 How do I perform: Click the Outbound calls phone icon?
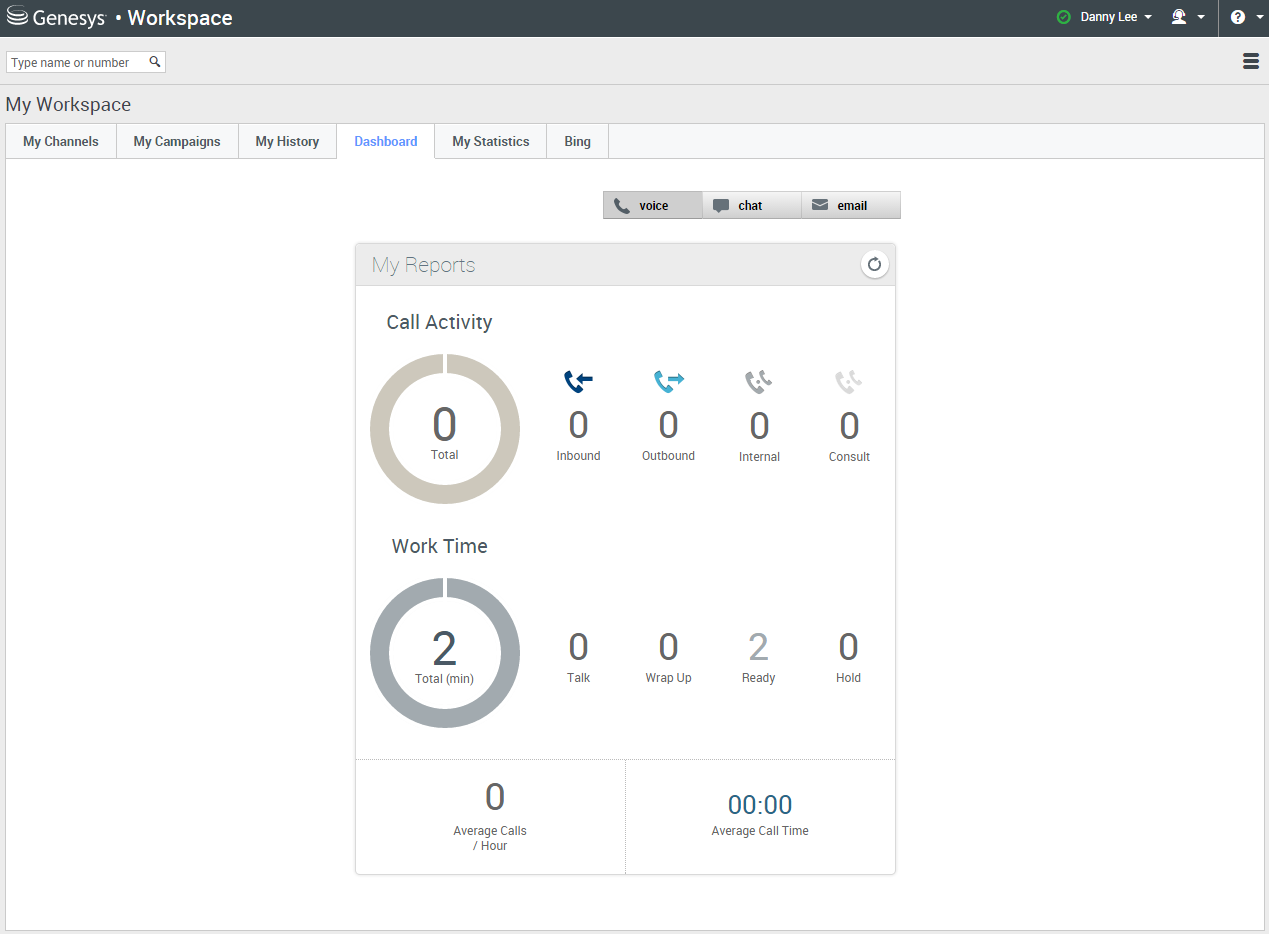pyautogui.click(x=668, y=381)
